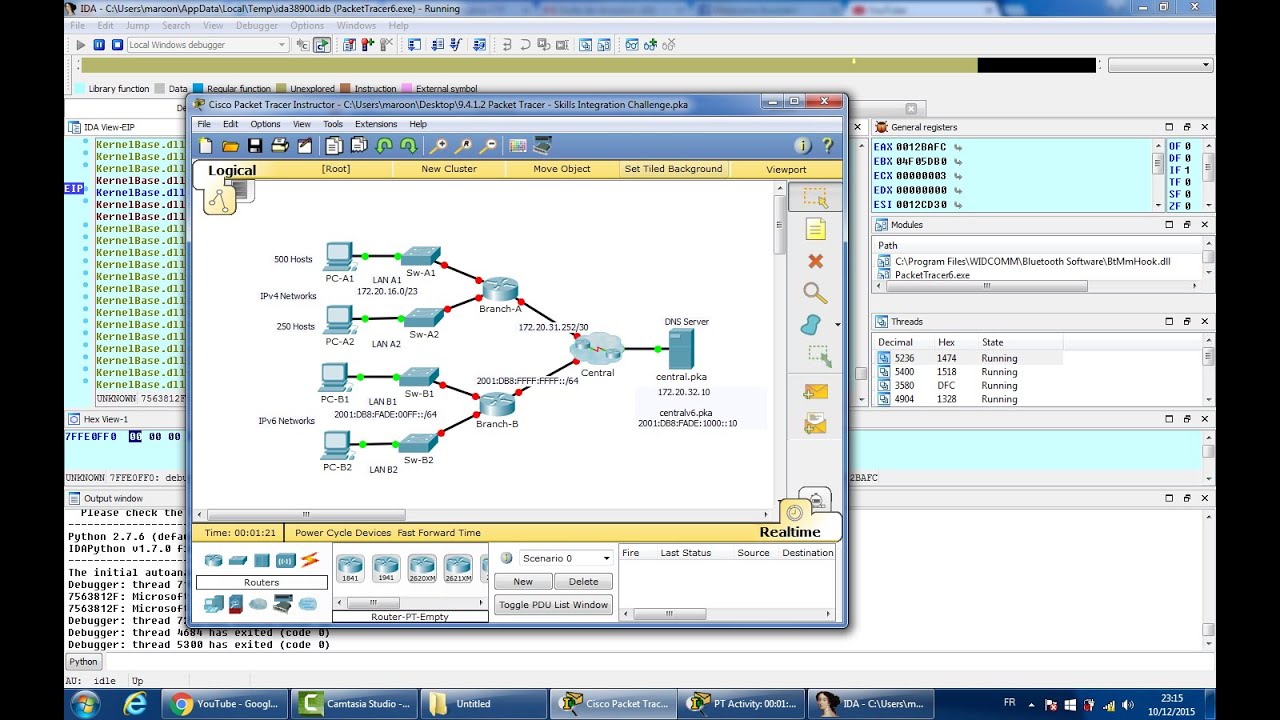Reset zoom in Packet Tracer
The height and width of the screenshot is (720, 1280).
[464, 146]
